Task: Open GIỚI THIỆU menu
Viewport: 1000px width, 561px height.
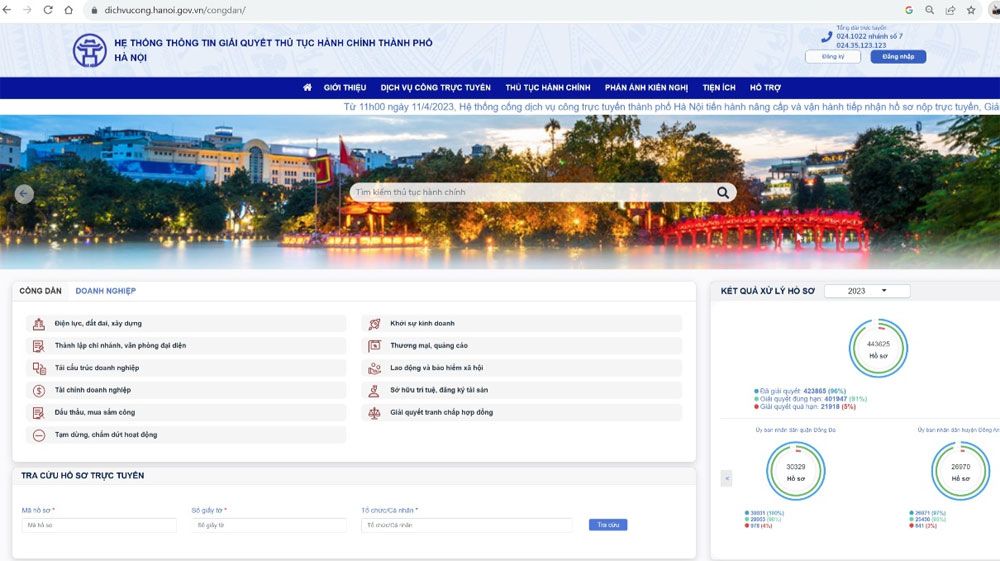Action: (x=345, y=87)
